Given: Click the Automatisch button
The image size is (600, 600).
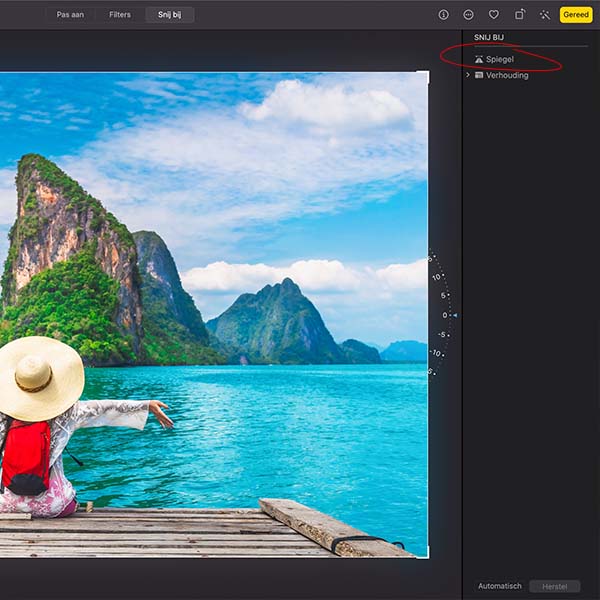Looking at the screenshot, I should [499, 586].
